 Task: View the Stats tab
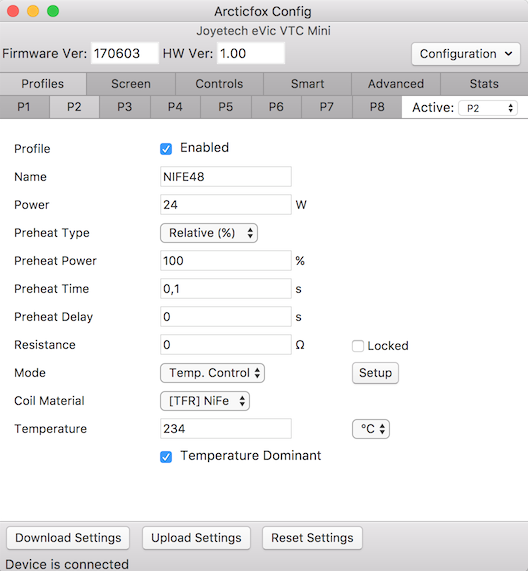tap(484, 84)
